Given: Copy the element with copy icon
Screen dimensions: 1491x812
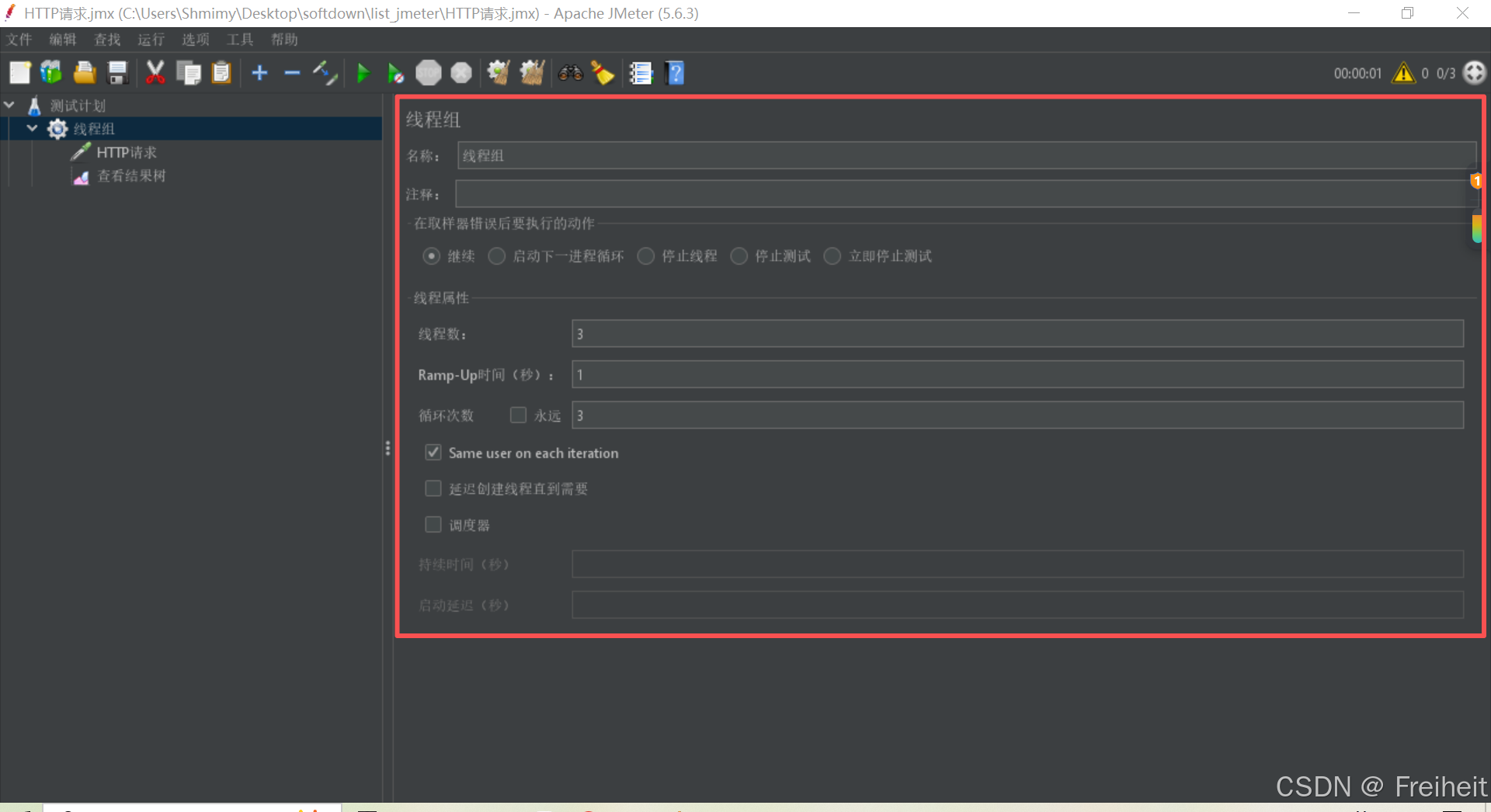Looking at the screenshot, I should tap(189, 73).
